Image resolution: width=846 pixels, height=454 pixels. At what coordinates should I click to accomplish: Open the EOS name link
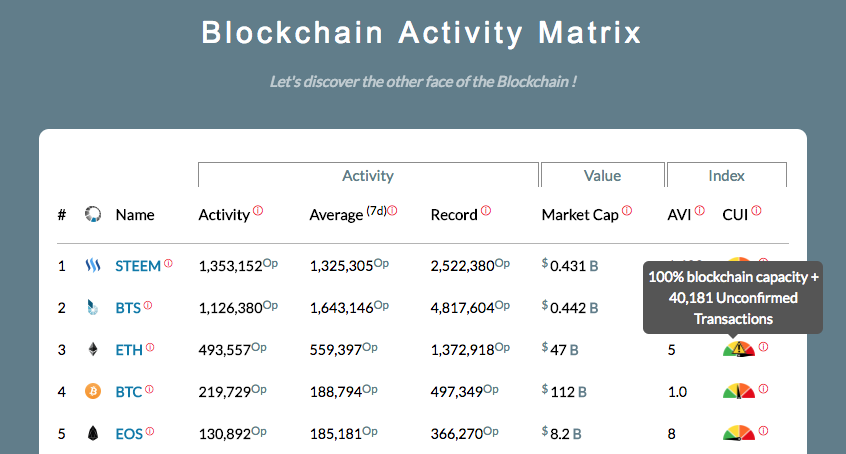point(129,433)
